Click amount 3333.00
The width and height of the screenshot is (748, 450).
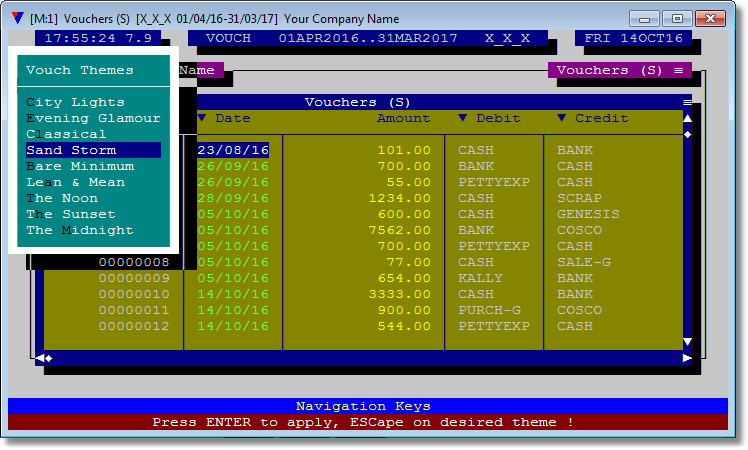click(399, 294)
